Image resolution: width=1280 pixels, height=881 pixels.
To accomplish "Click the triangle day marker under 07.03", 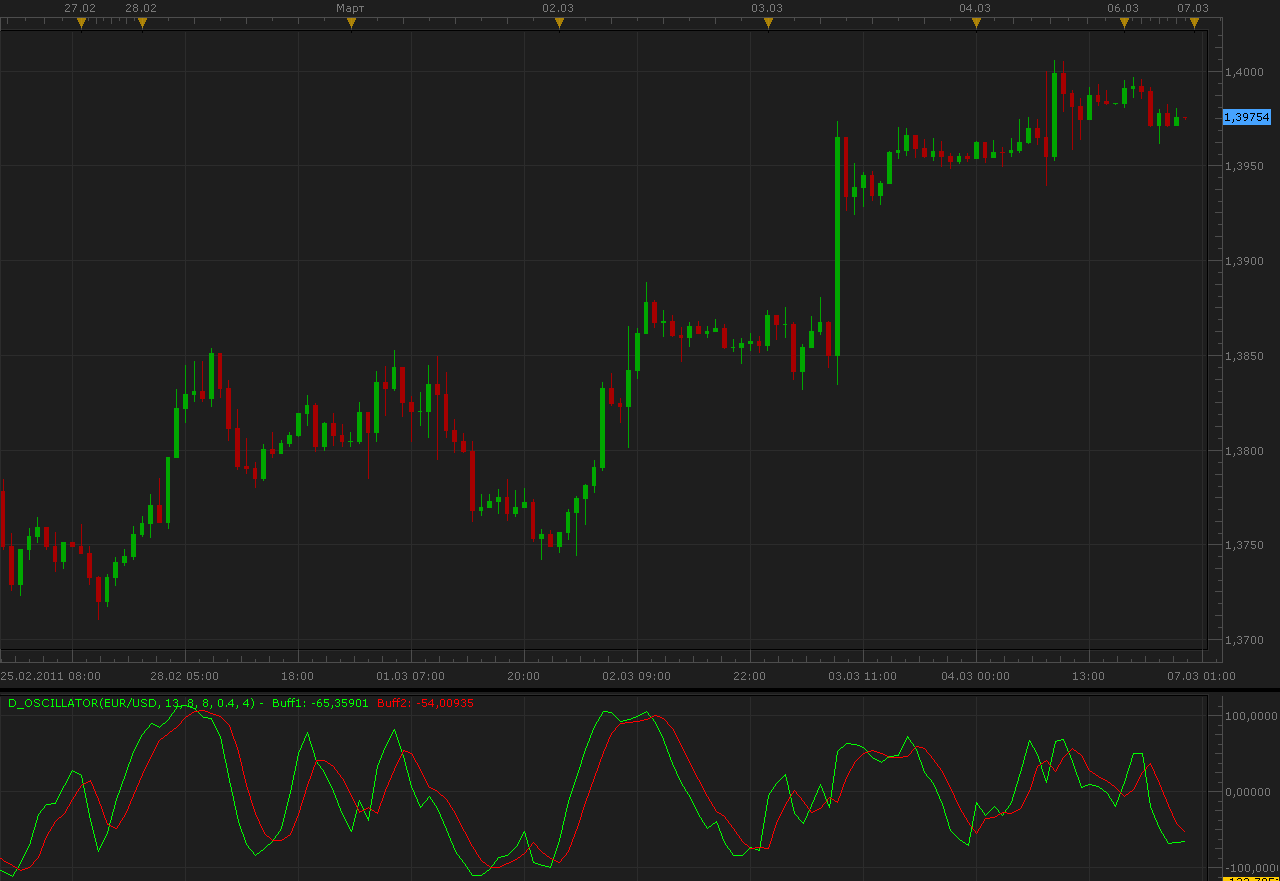I will [x=1193, y=23].
